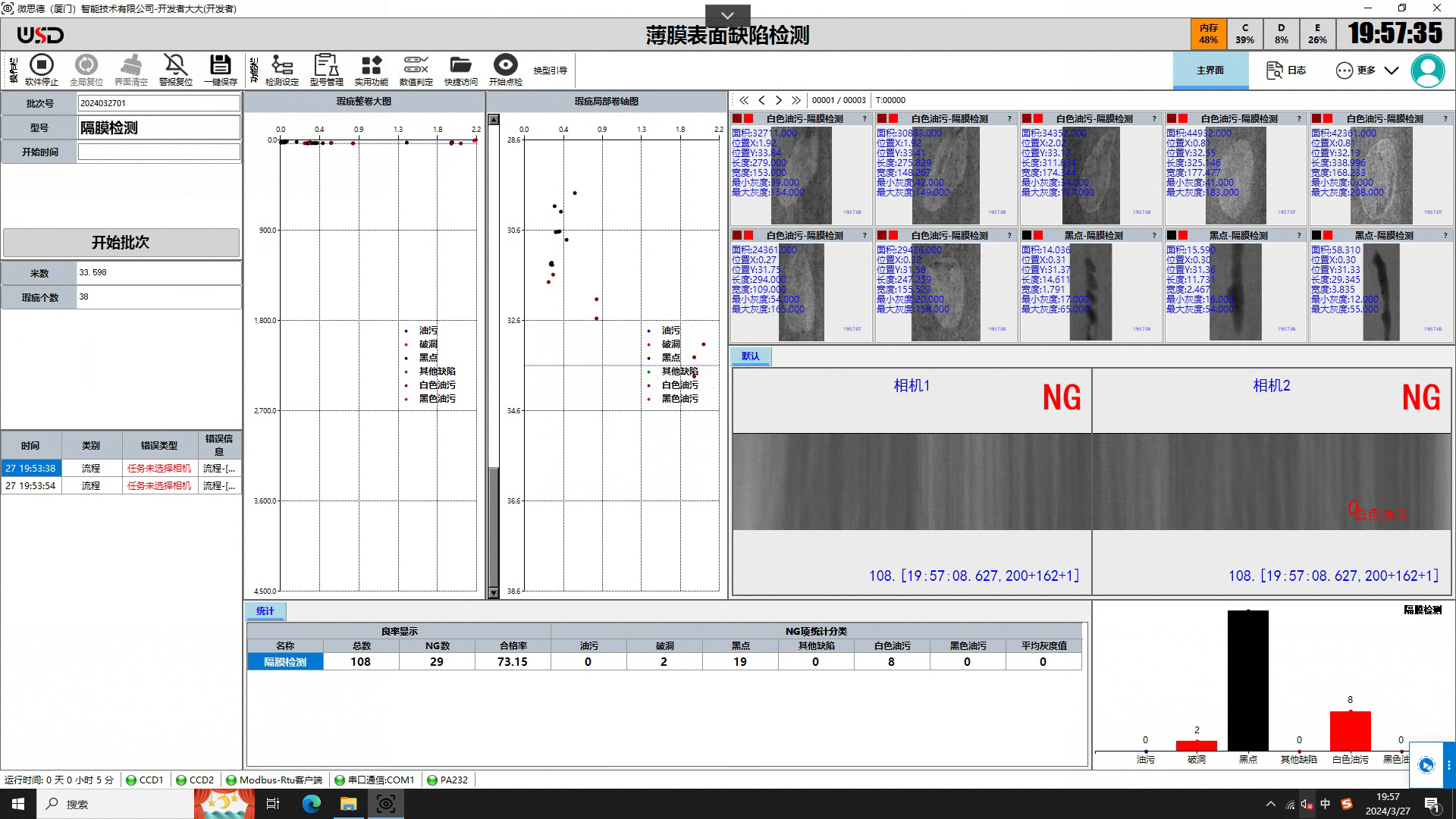
Task: Click the 开始批次 start batch button
Action: [121, 243]
